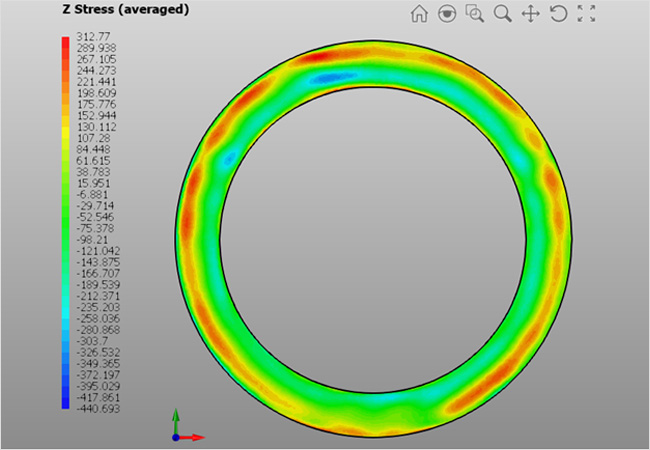Click the green Y-axis arrow of triad
The width and height of the screenshot is (650, 450).
[x=176, y=416]
